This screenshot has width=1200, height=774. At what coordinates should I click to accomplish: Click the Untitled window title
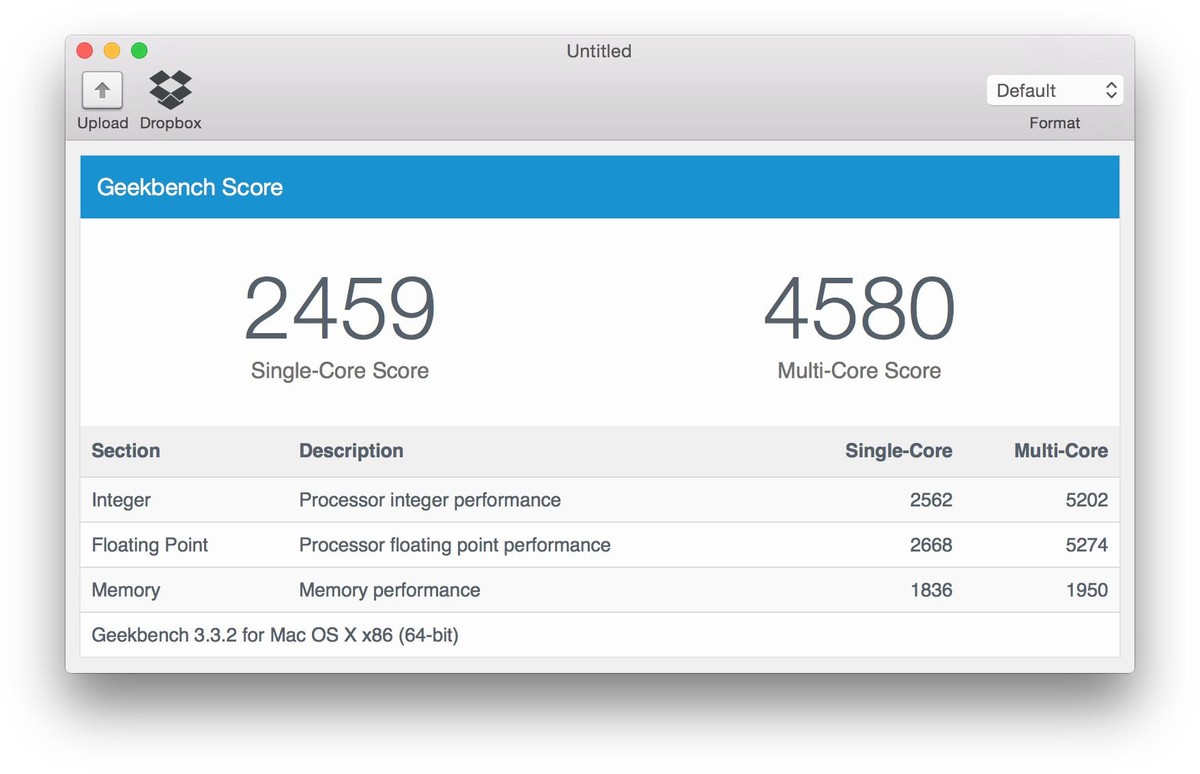coord(599,51)
